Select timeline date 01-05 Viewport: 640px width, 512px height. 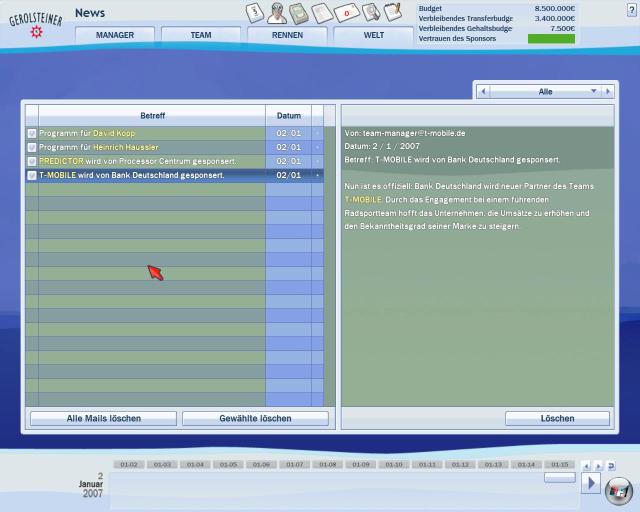(228, 465)
